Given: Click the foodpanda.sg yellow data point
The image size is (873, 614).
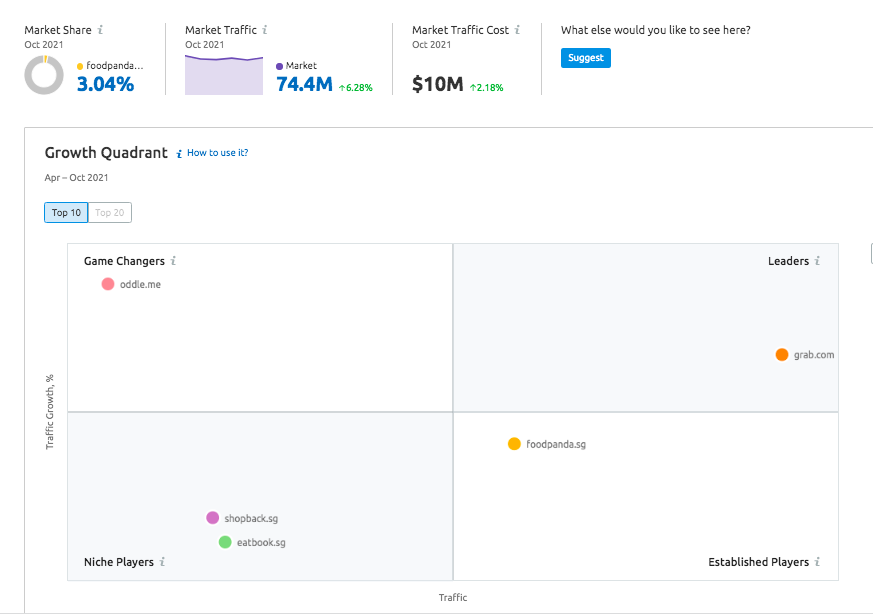Looking at the screenshot, I should coord(514,444).
